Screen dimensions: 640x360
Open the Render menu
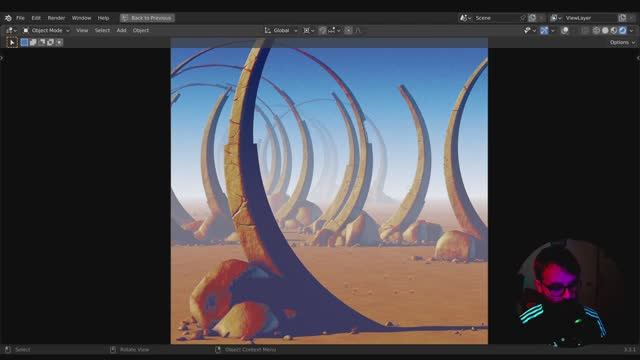coord(56,18)
